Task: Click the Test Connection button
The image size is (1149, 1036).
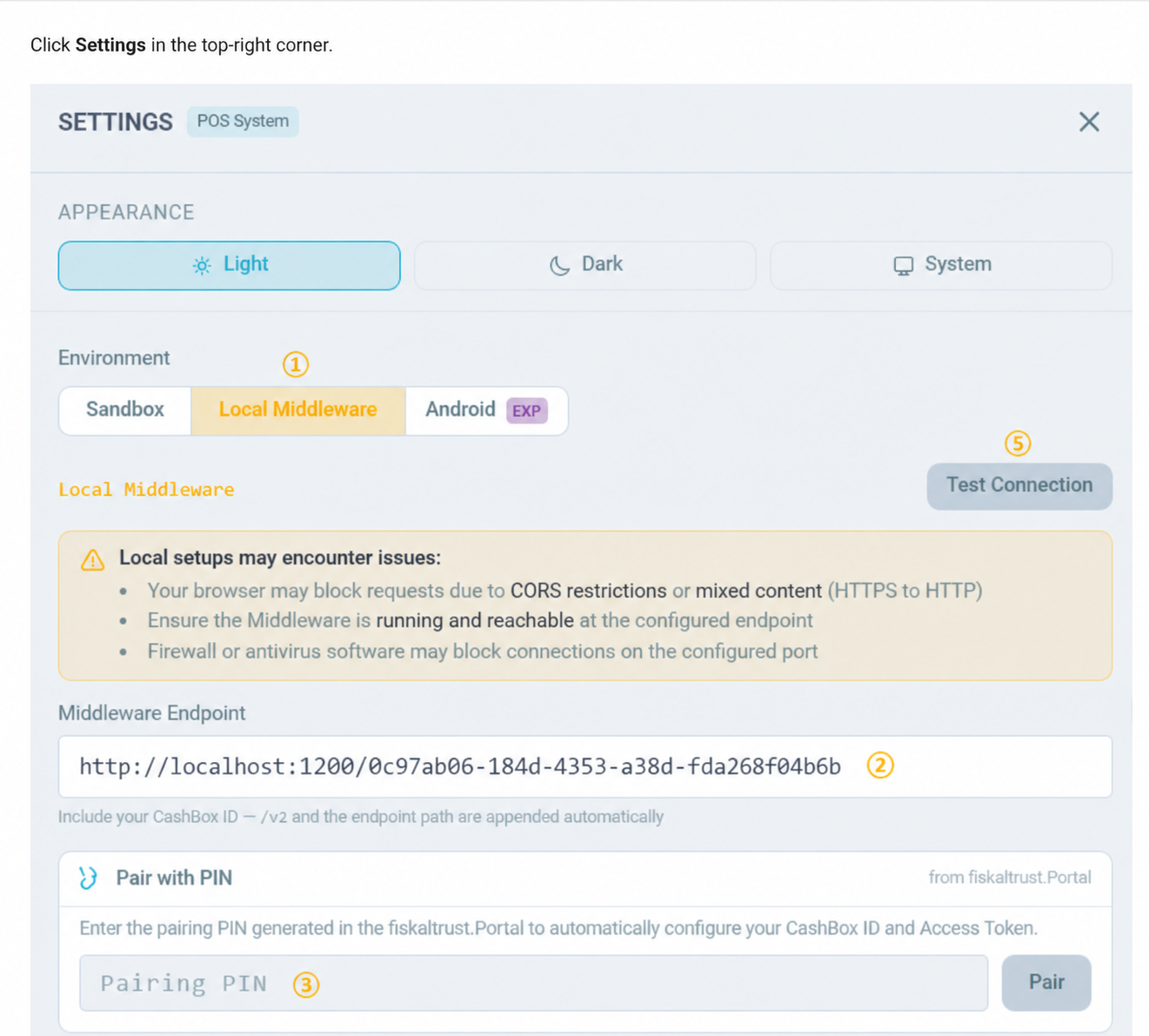Action: coord(1019,485)
